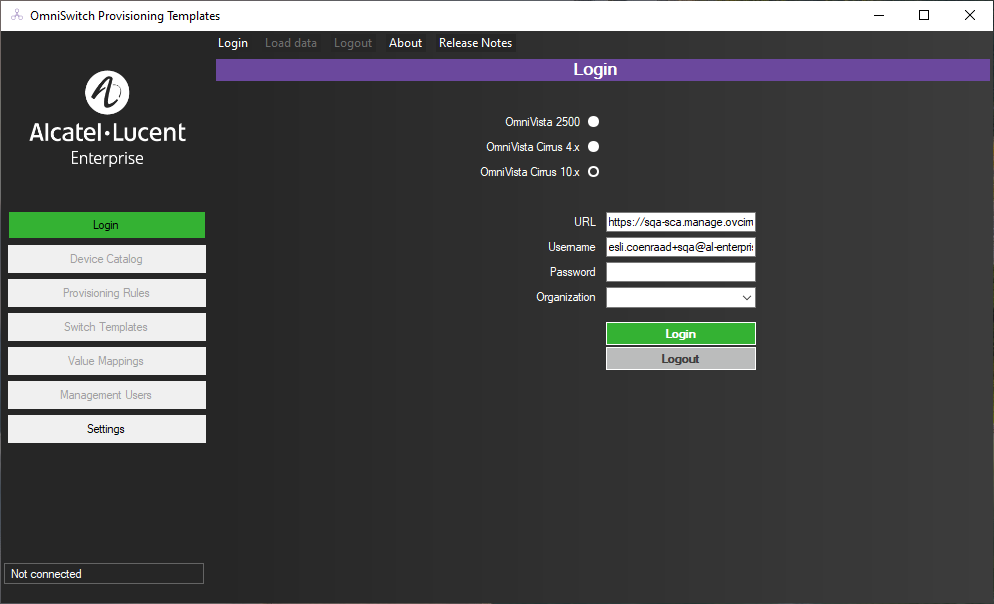Click the OmniVista Cirrus 10.x label
Viewport: 994px width, 604px height.
[530, 172]
